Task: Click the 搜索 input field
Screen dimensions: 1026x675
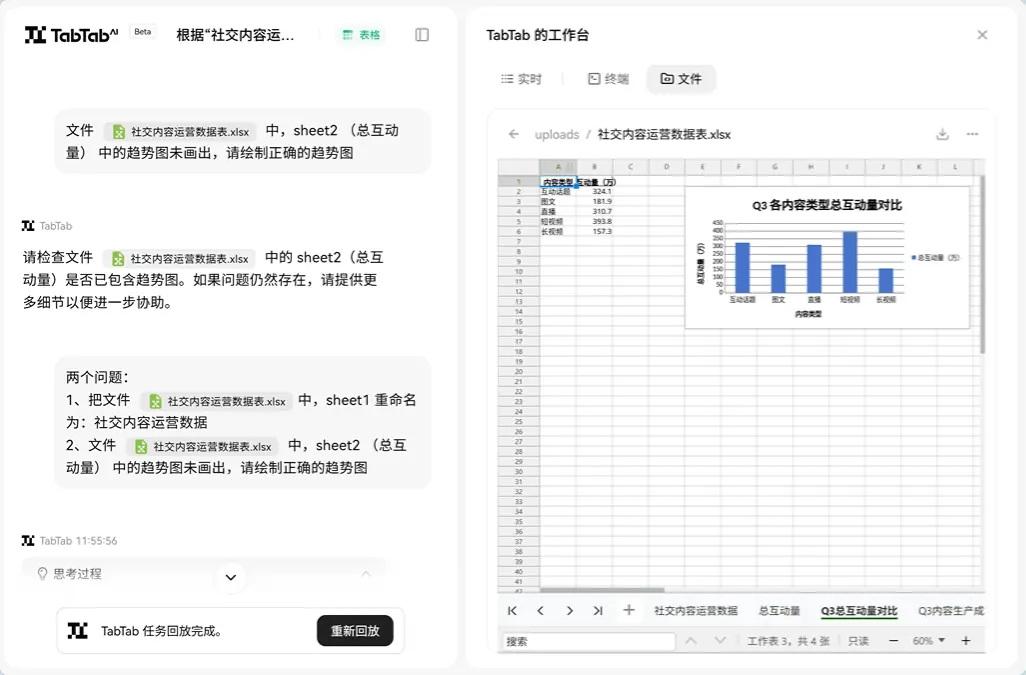Action: (x=588, y=642)
